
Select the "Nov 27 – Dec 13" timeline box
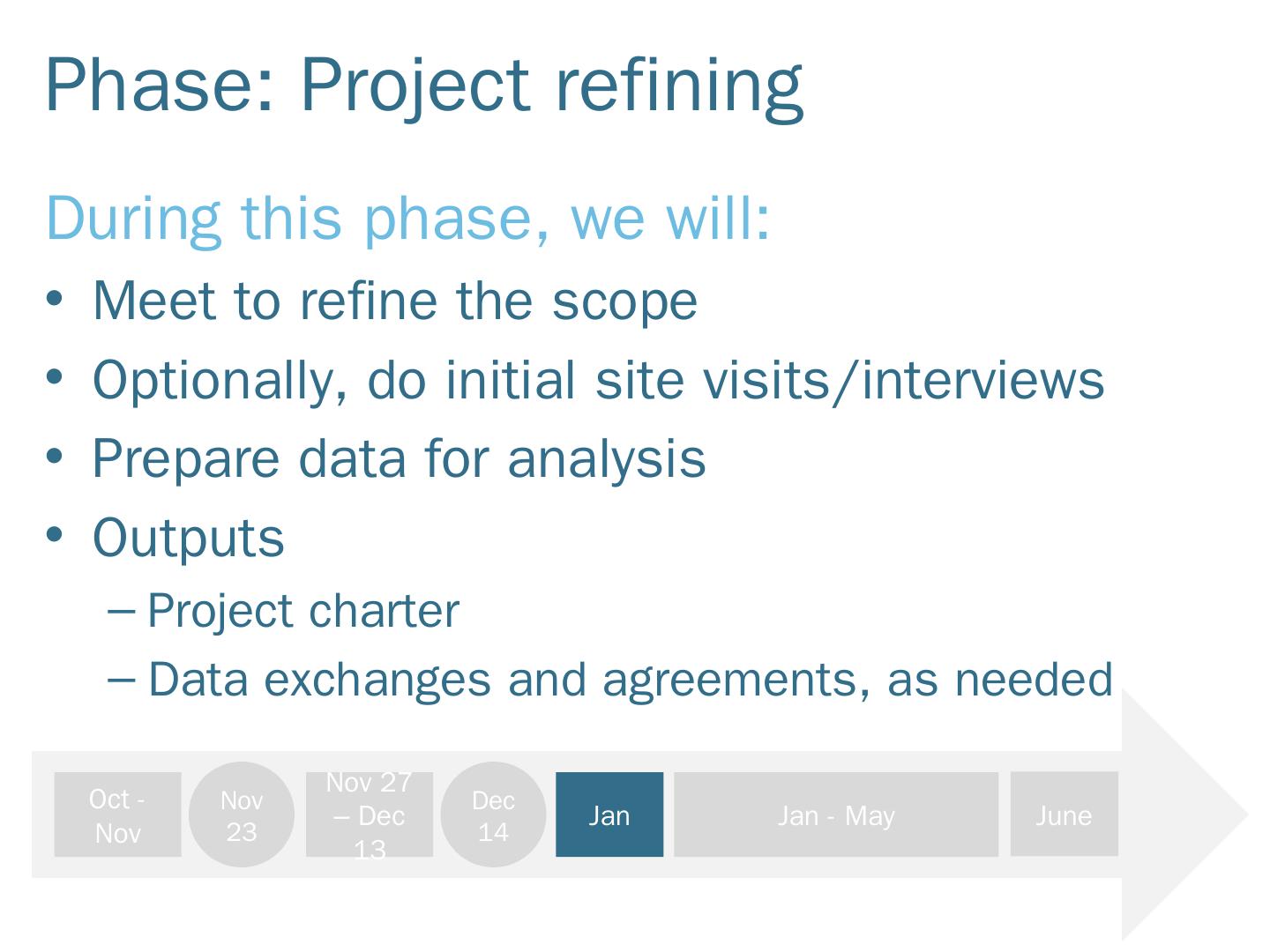pos(369,814)
